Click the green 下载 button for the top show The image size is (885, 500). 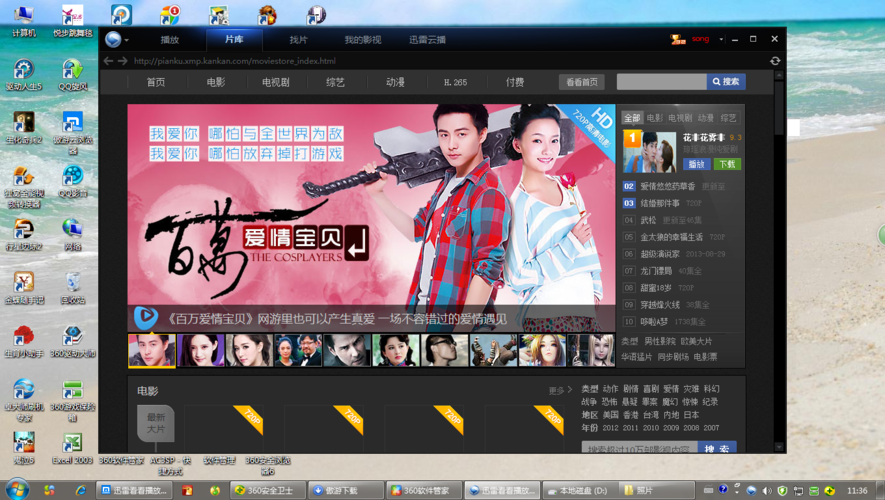click(x=727, y=164)
